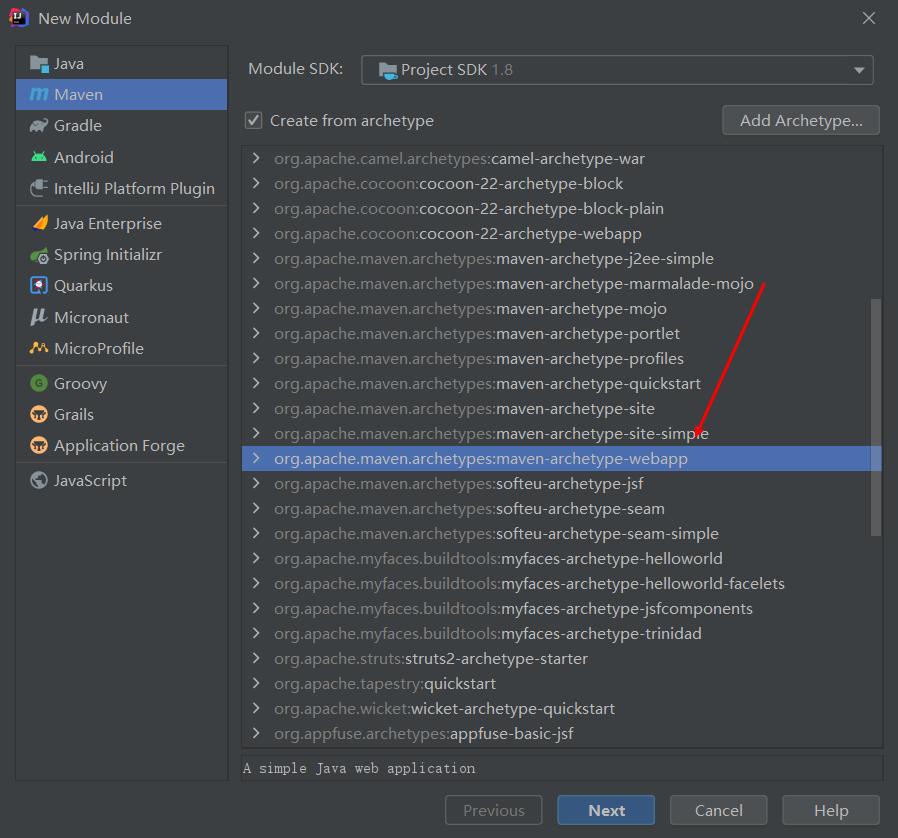Expand myfaces-archetype-trinidad node
Image resolution: width=898 pixels, height=838 pixels.
coord(256,633)
